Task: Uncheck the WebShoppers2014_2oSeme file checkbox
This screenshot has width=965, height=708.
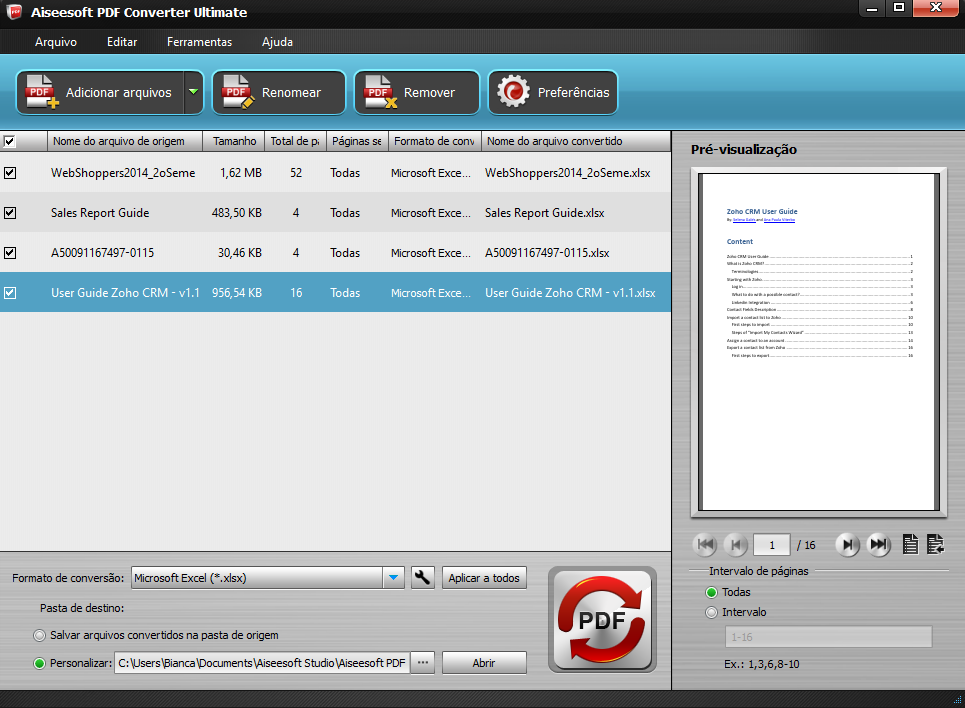Action: coord(10,173)
